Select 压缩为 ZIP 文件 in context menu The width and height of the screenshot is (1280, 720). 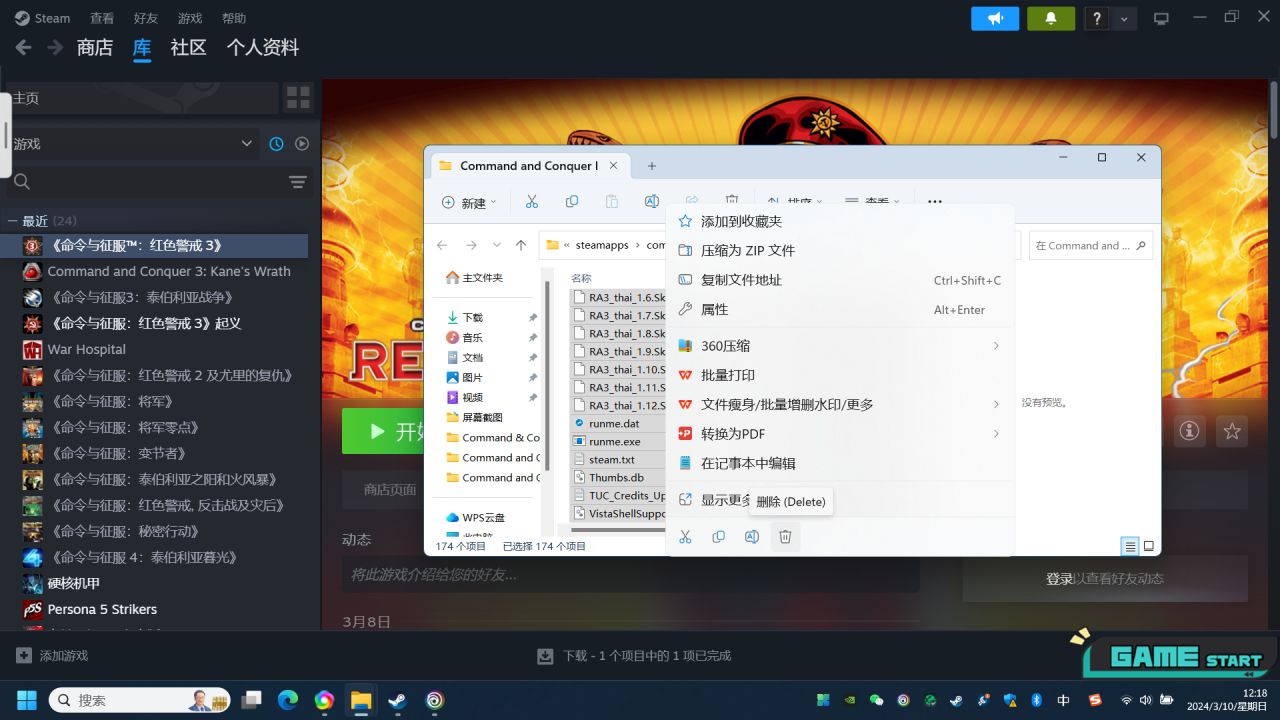click(840, 250)
